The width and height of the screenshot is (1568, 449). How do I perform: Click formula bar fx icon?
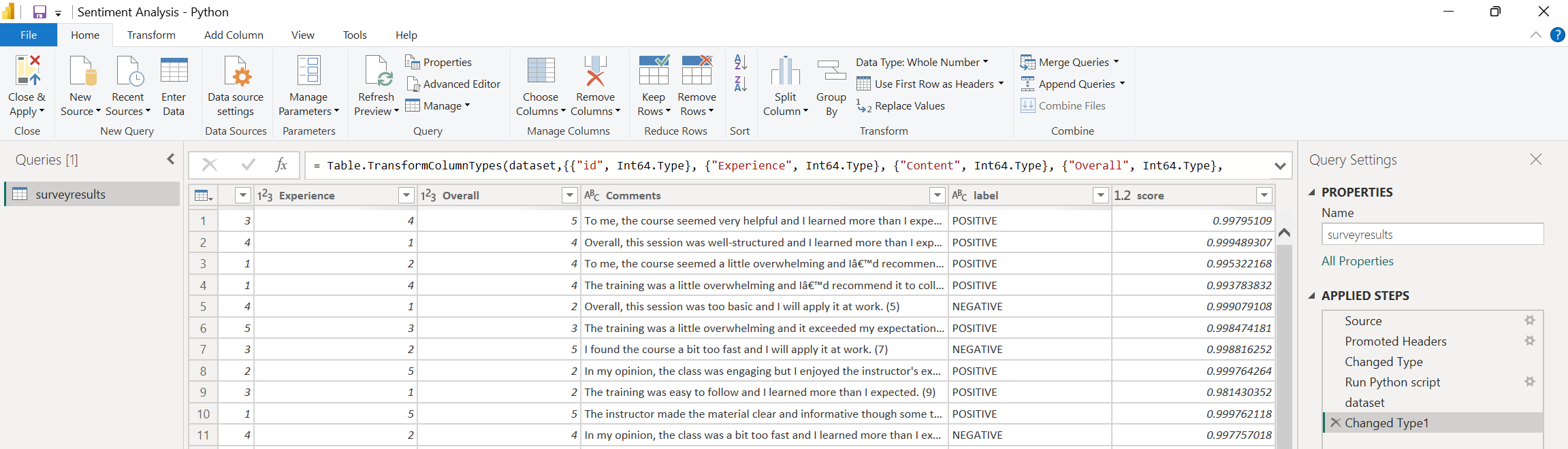pos(281,165)
